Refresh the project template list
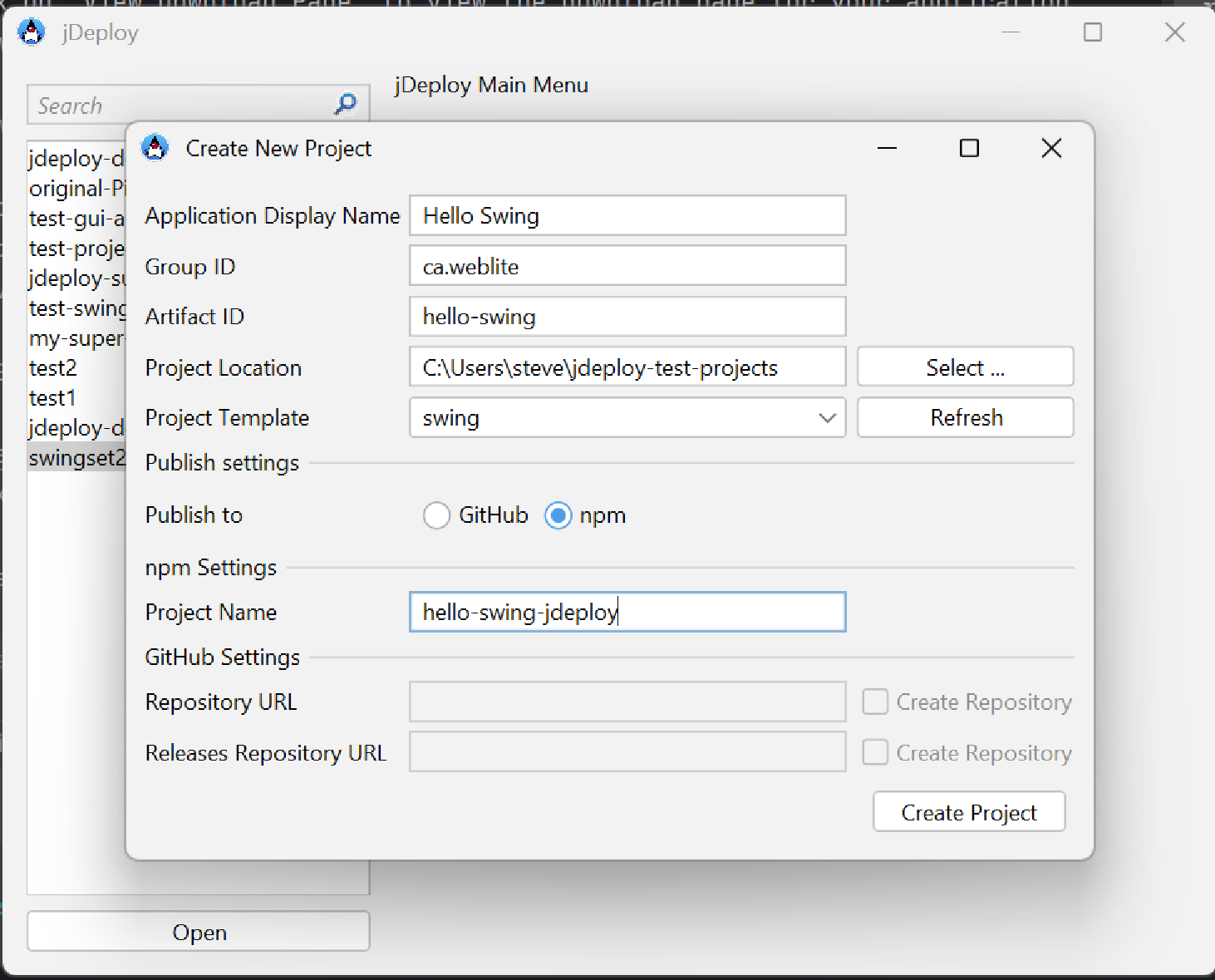 pos(964,417)
